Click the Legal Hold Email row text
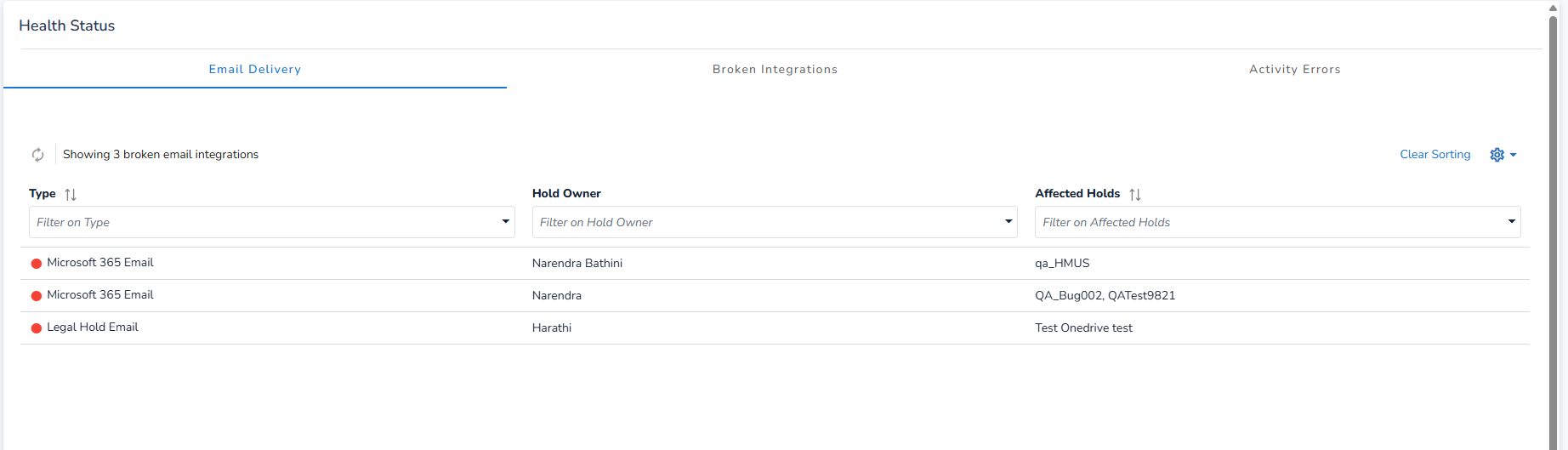The width and height of the screenshot is (1568, 450). click(x=93, y=328)
